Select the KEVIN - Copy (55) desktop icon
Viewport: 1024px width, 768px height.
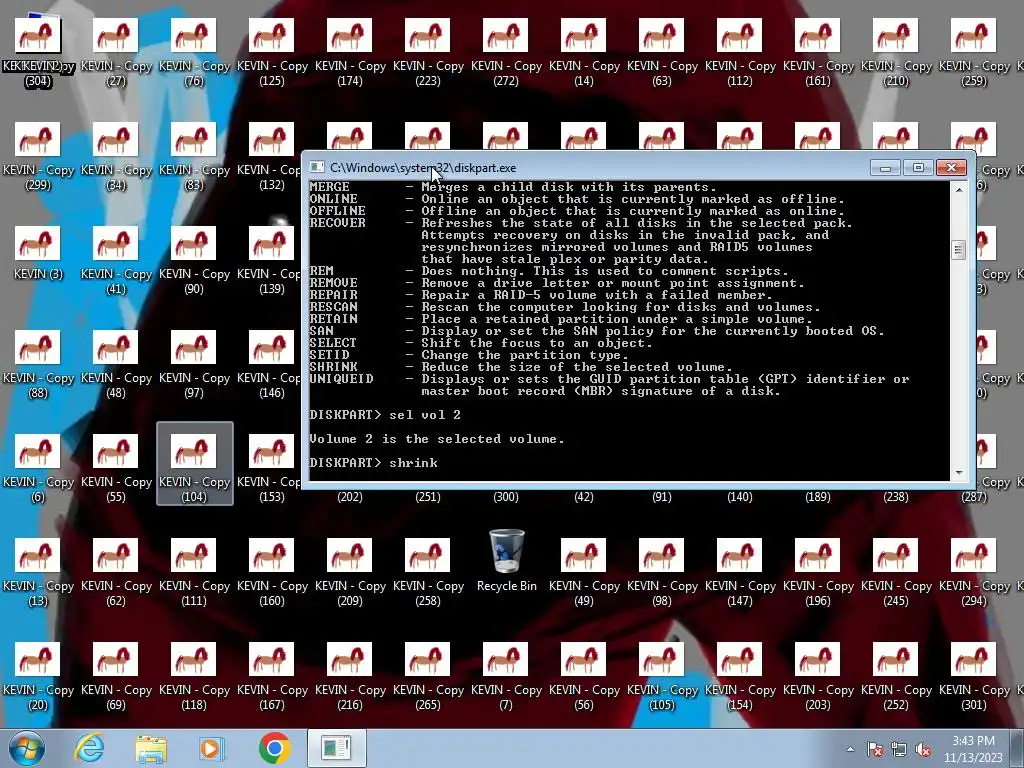point(116,468)
